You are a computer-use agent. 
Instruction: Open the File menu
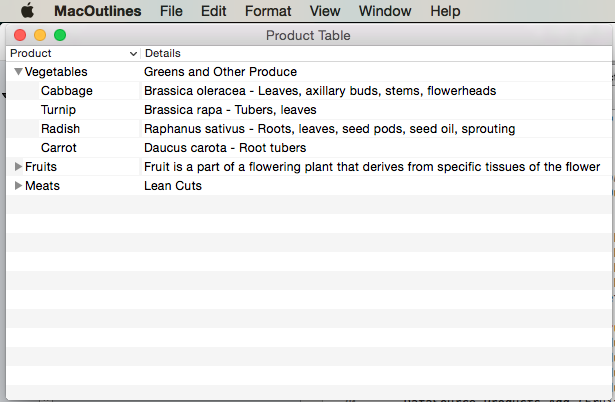(x=171, y=11)
